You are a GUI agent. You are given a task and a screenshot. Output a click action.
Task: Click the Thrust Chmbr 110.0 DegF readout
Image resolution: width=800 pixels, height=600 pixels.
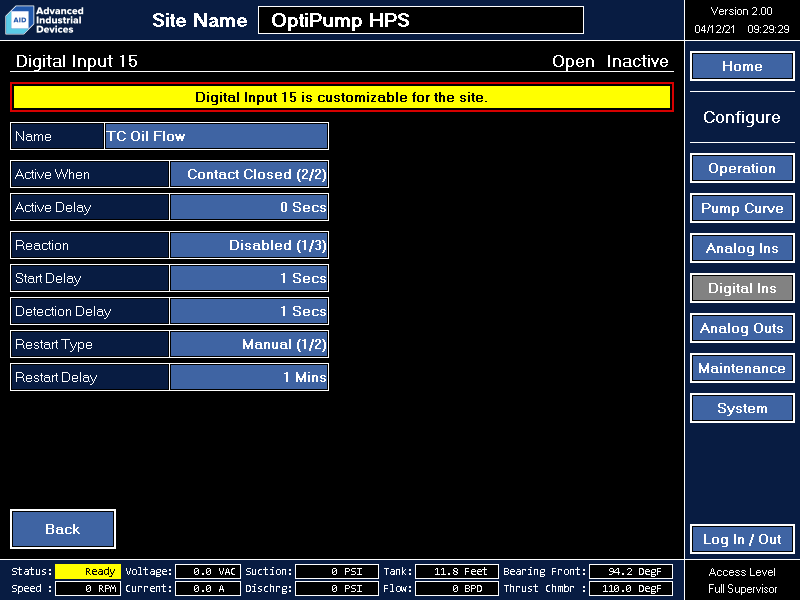pos(631,588)
